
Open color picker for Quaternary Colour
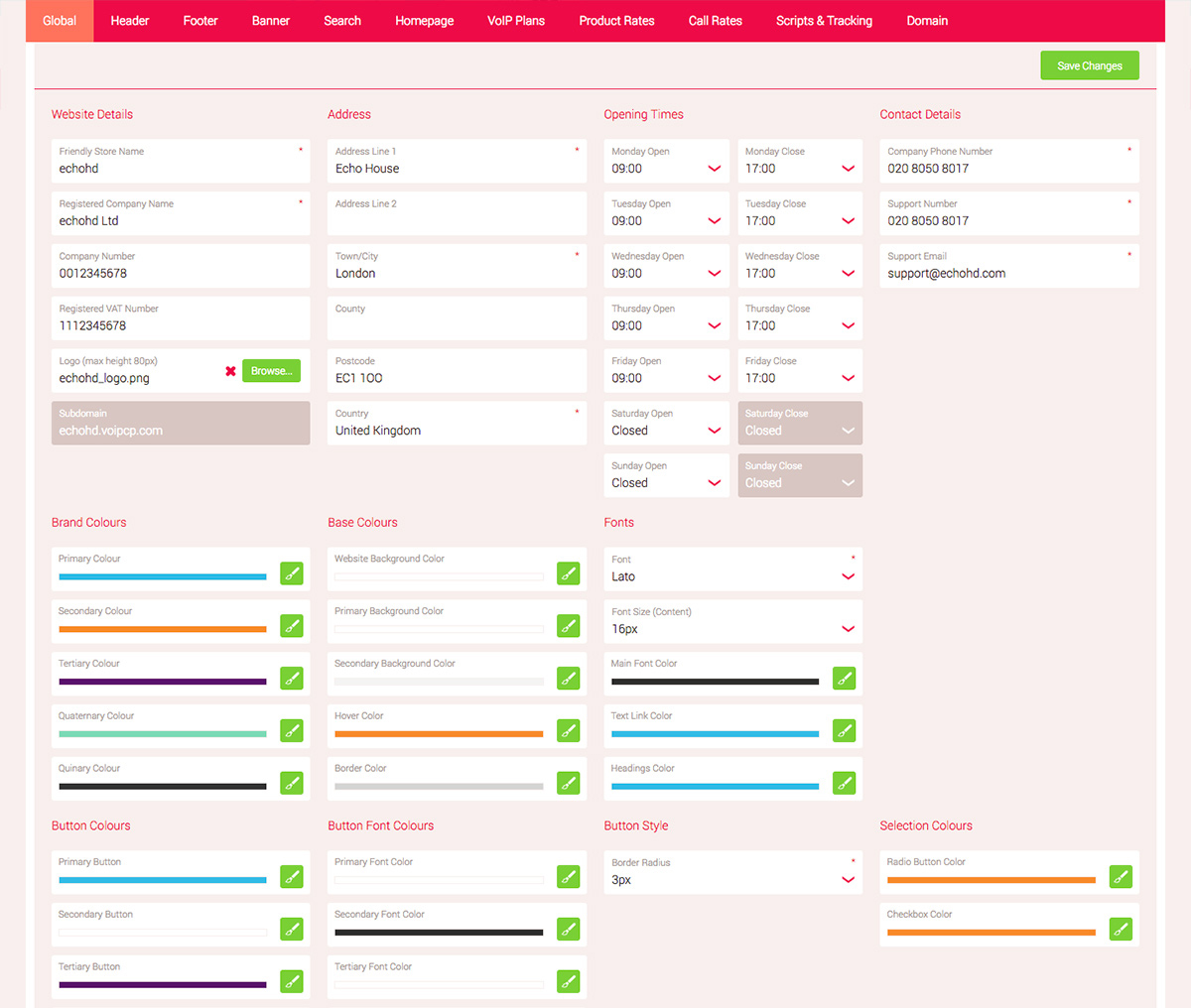coord(292,731)
